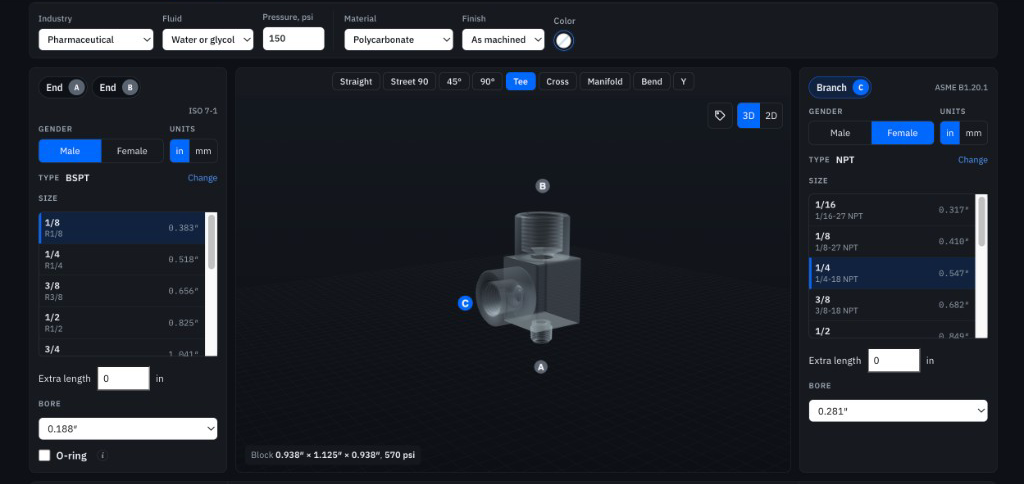Select Female gender in Branch panel

click(x=903, y=133)
